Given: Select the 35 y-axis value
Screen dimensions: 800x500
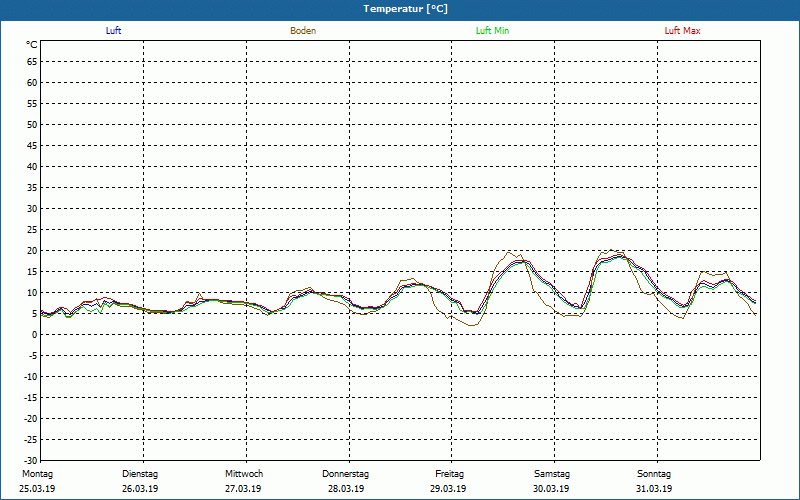Looking at the screenshot, I should coord(32,187).
